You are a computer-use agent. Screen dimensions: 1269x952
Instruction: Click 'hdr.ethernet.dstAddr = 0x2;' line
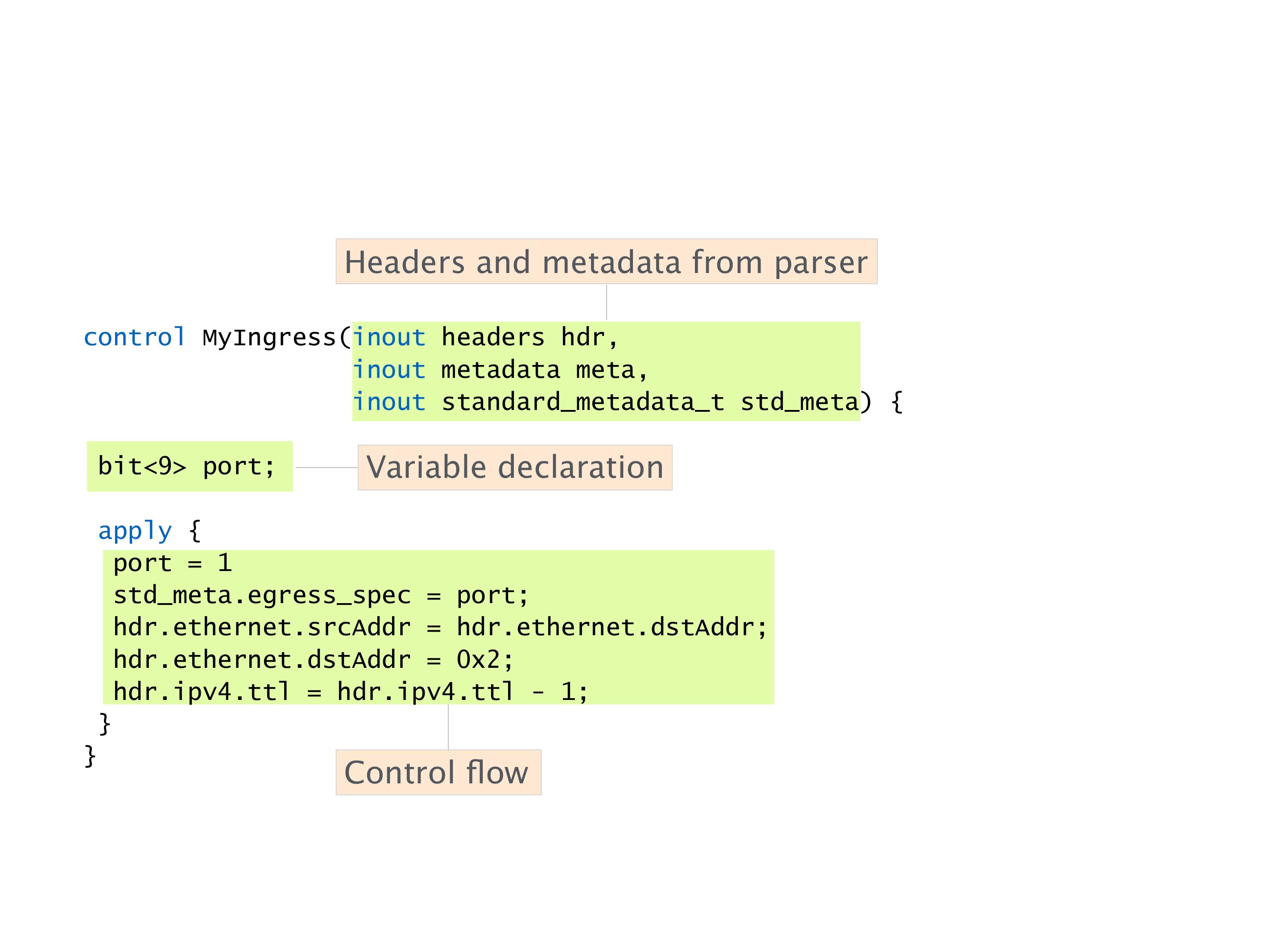313,659
